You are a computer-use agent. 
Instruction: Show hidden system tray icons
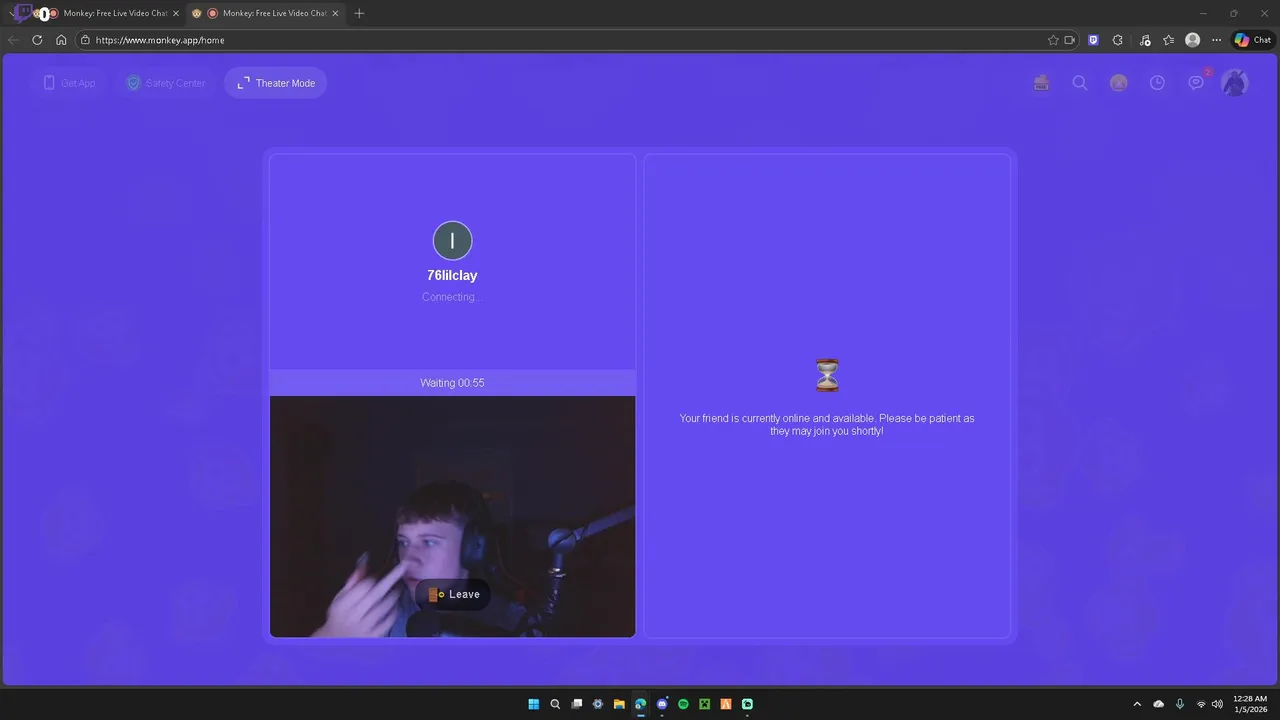click(1137, 704)
